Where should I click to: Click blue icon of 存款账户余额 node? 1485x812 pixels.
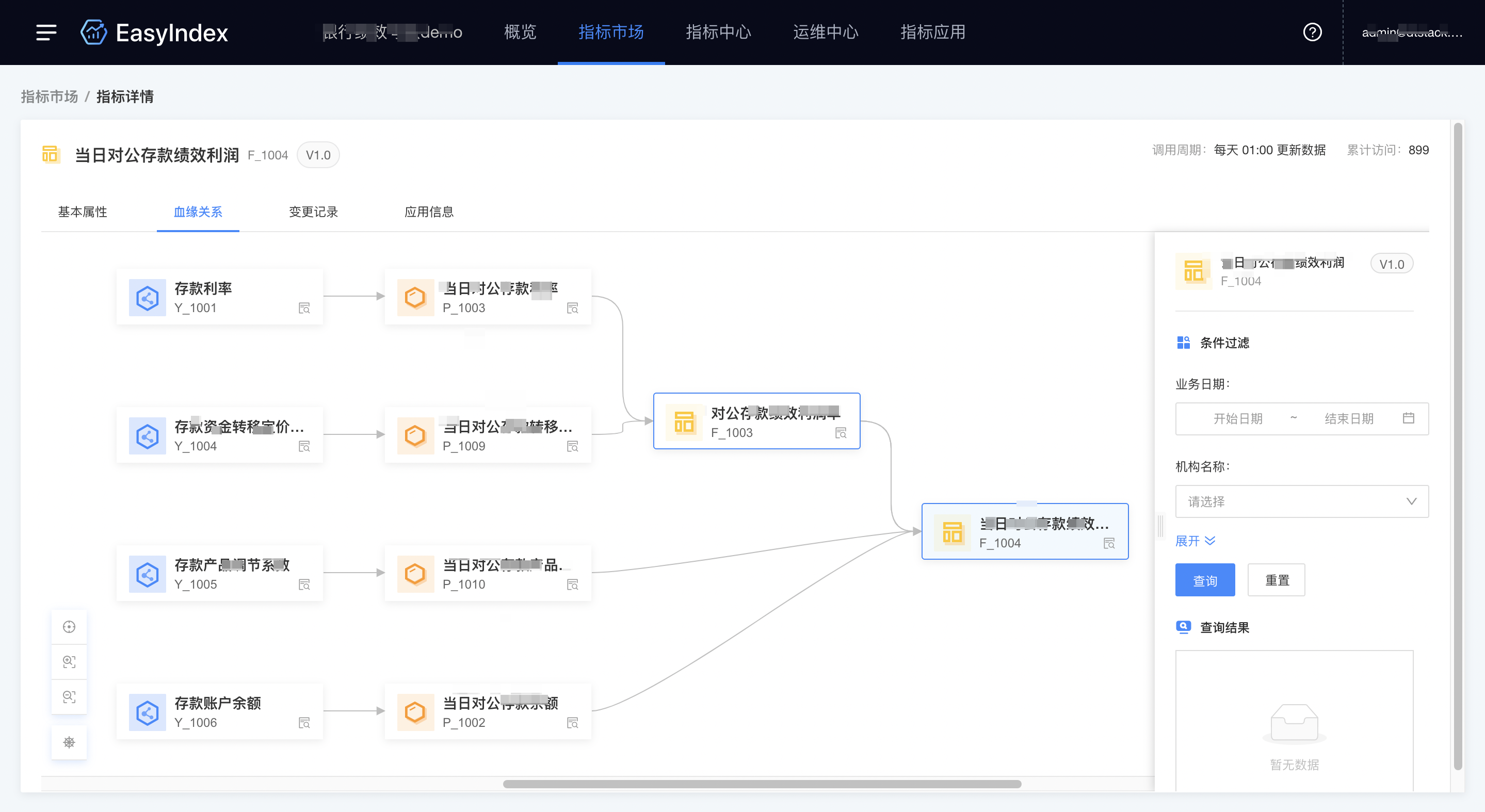(x=147, y=713)
